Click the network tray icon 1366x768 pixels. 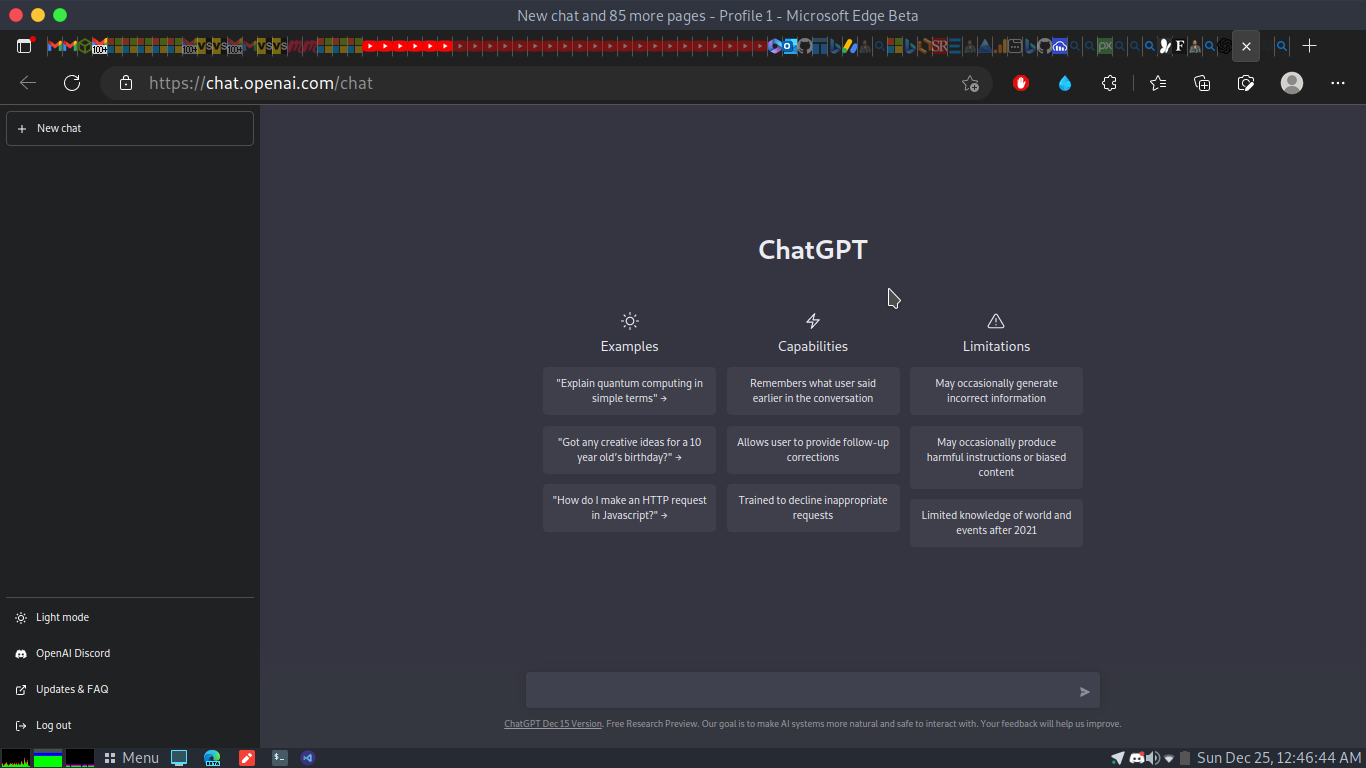pyautogui.click(x=1169, y=758)
